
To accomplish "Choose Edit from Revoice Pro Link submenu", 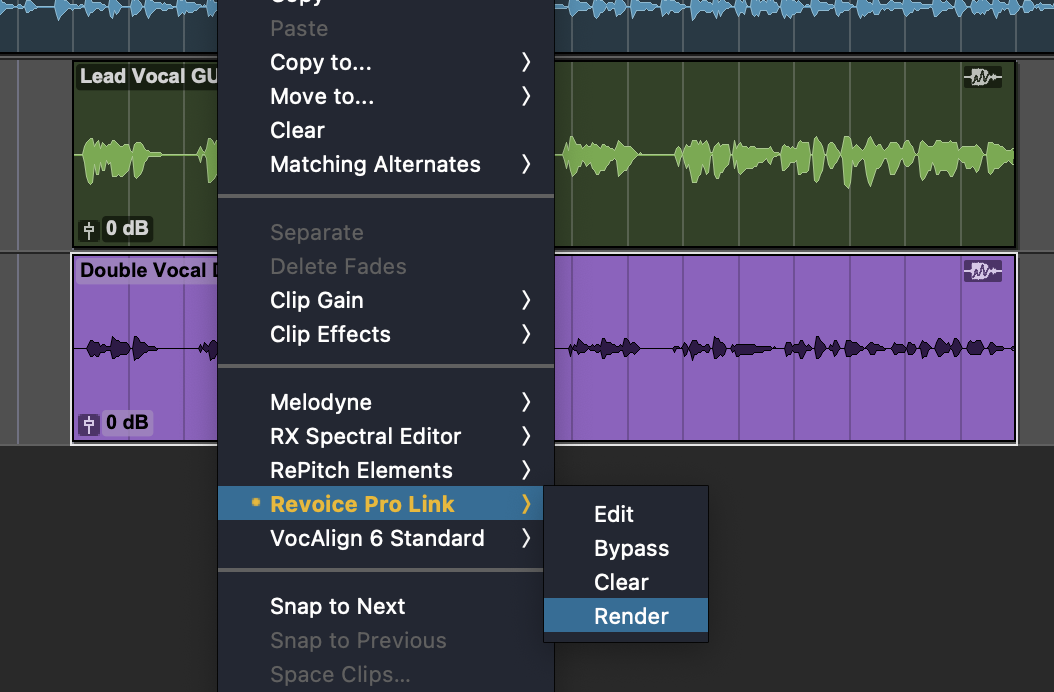I will click(x=614, y=514).
